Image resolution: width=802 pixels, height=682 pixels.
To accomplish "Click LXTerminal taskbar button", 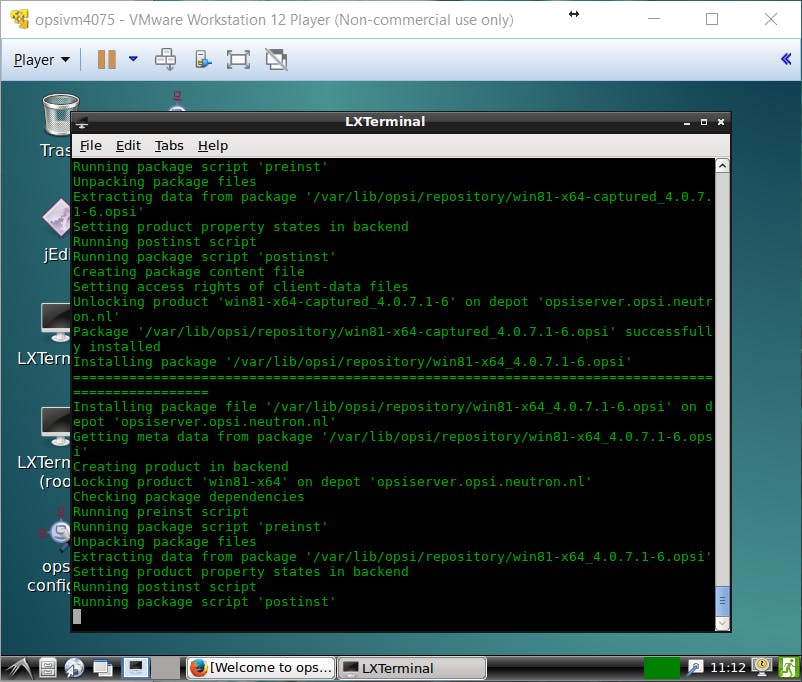I will pyautogui.click(x=412, y=668).
